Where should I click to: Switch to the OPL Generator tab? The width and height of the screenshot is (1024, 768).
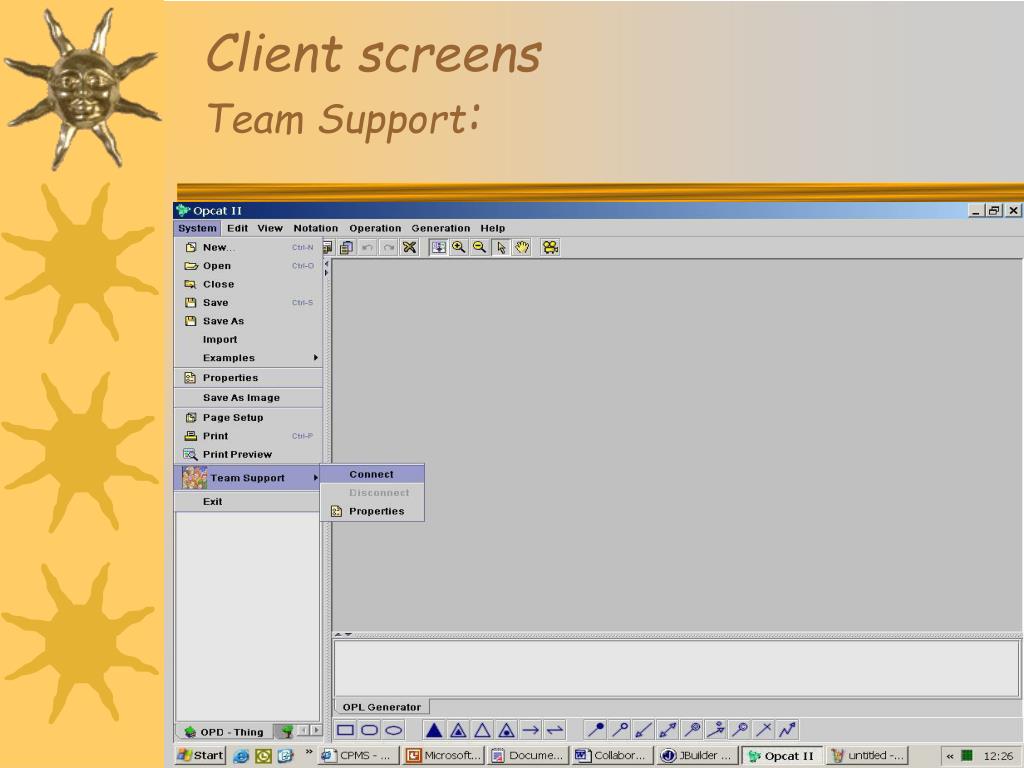coord(381,707)
